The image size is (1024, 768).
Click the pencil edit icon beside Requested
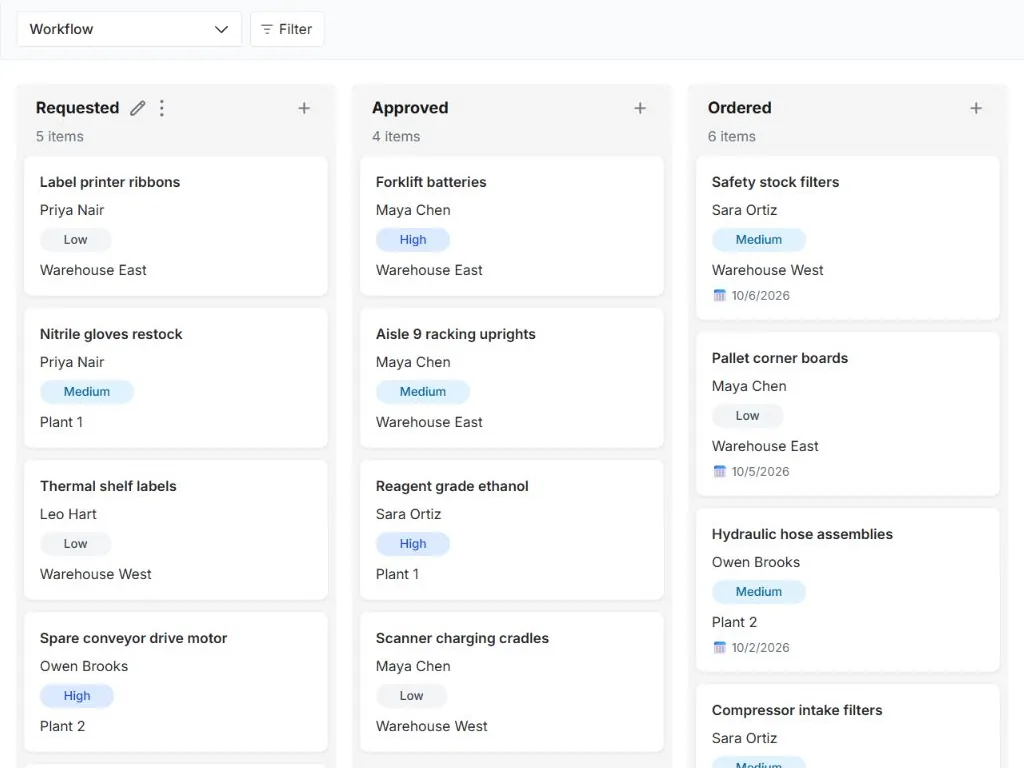[137, 108]
